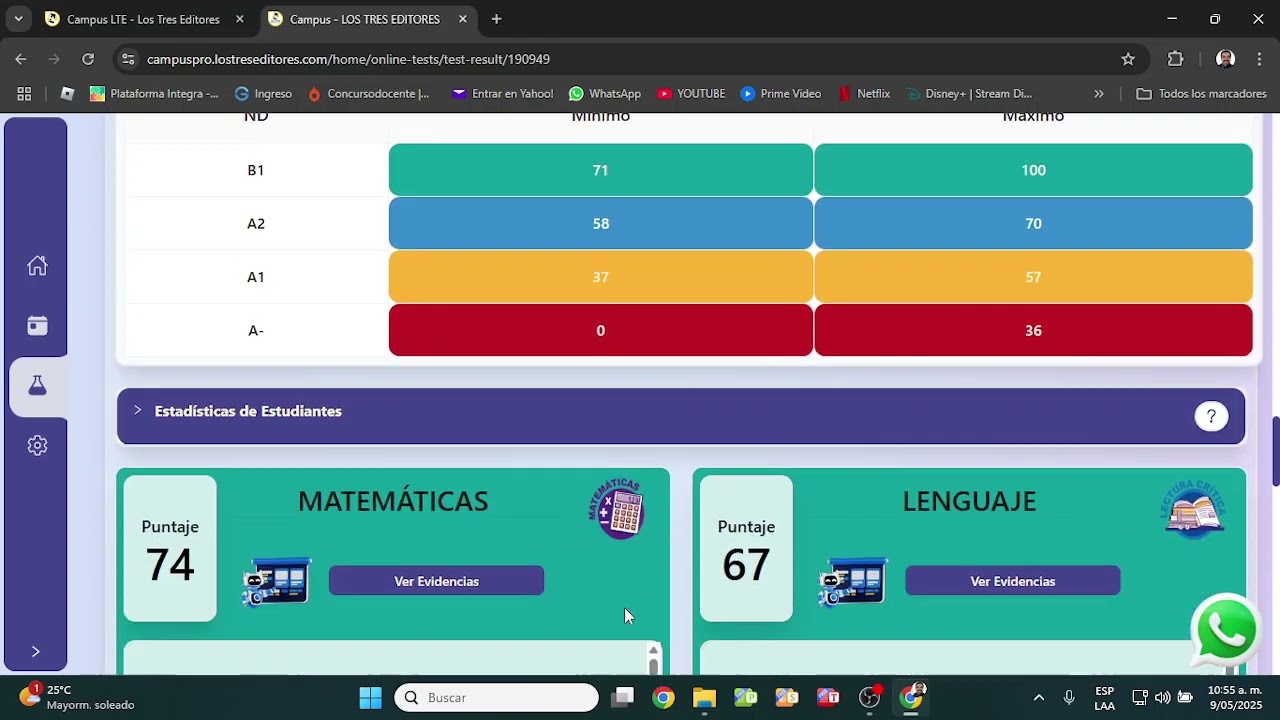This screenshot has height=720, width=1280.
Task: Click the scroll-up arrow in Matemáticas panel
Action: pos(654,650)
